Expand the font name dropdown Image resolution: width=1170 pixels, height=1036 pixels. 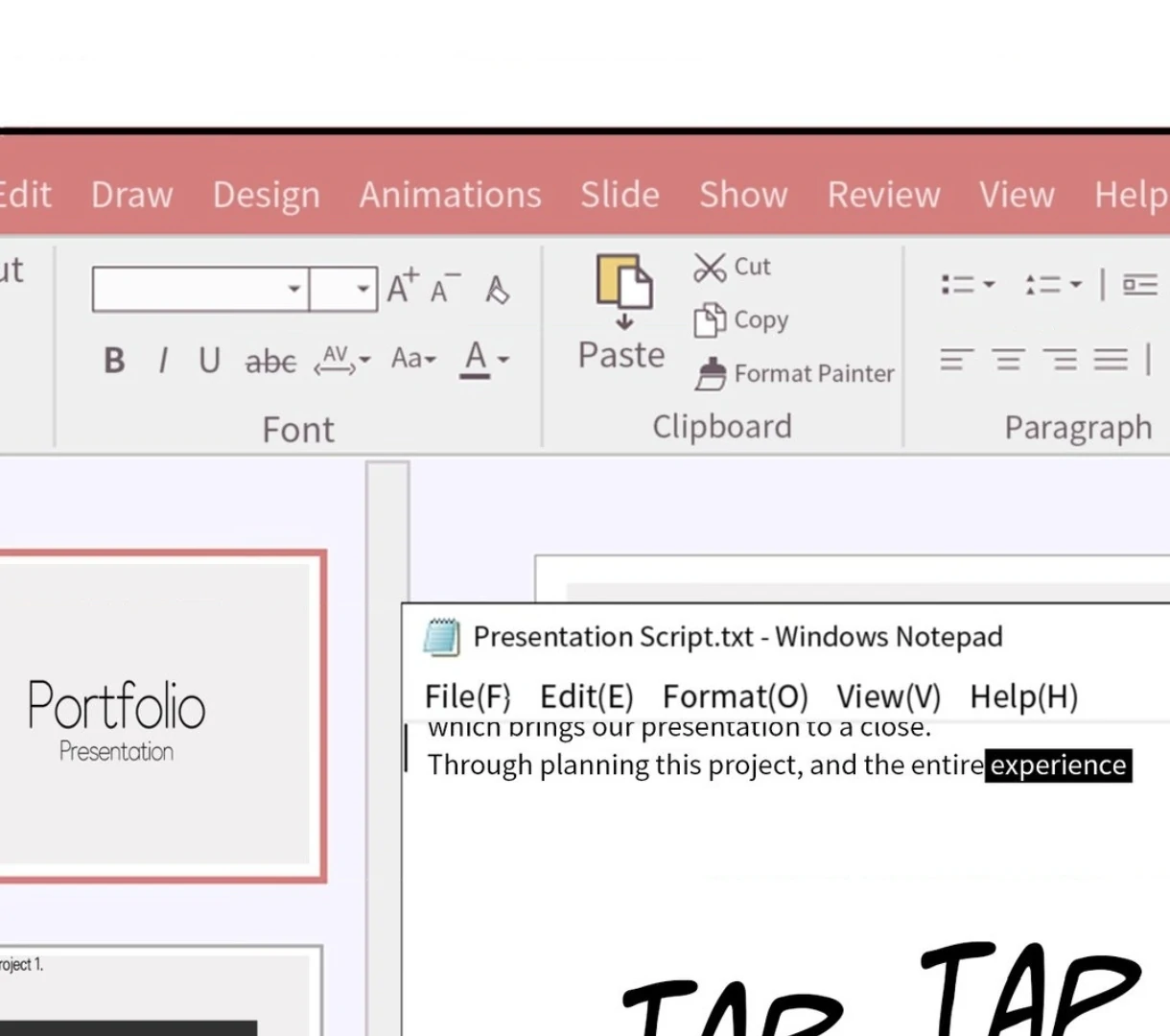[294, 289]
